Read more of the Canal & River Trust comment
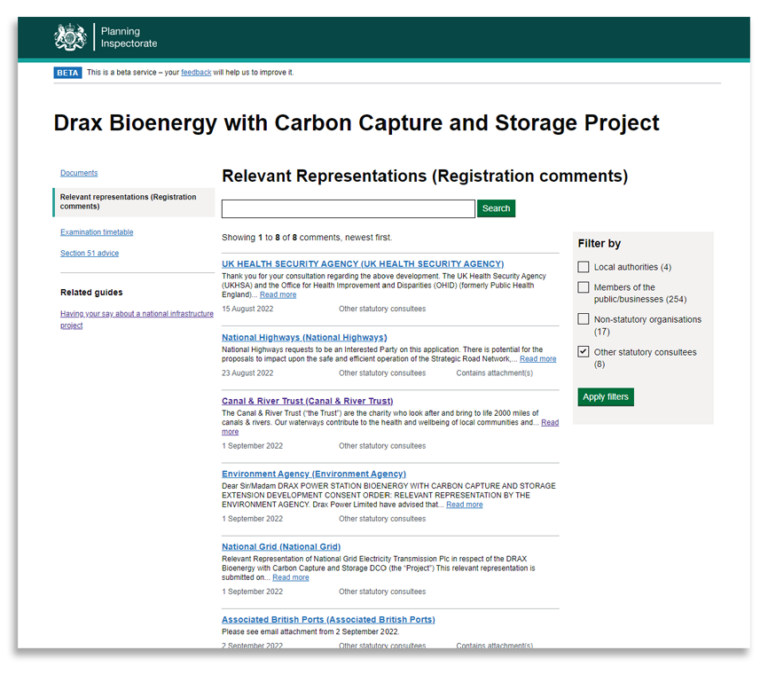Image resolution: width=768 pixels, height=674 pixels. tap(550, 423)
